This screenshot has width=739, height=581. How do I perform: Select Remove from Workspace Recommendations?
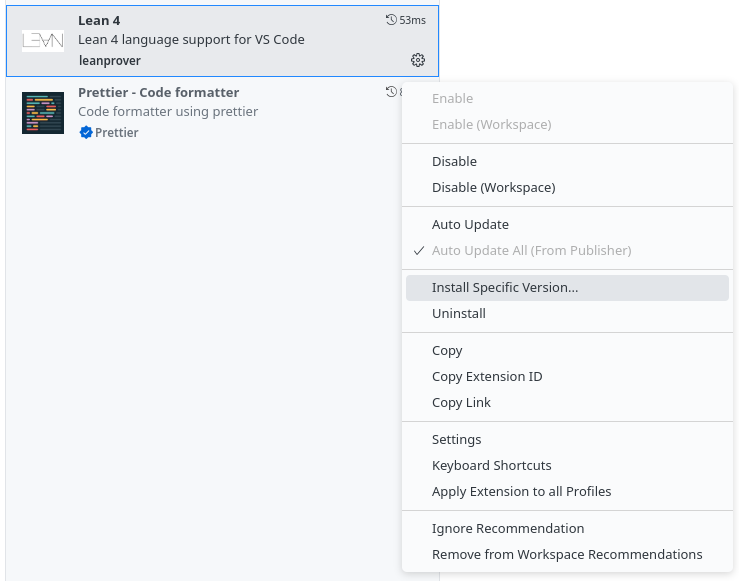pyautogui.click(x=567, y=555)
